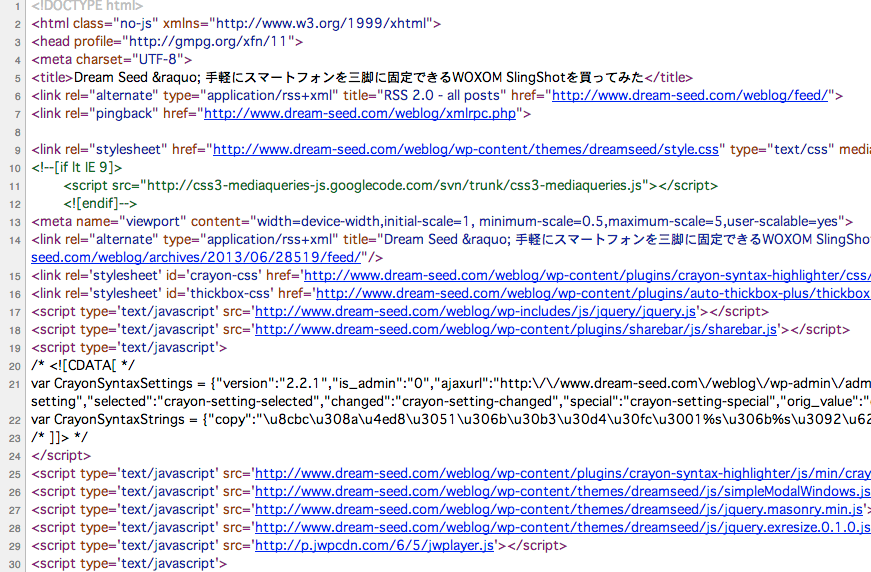This screenshot has height=572, width=871.
Task: Open the jquery.masonry.min.js link
Action: click(559, 509)
